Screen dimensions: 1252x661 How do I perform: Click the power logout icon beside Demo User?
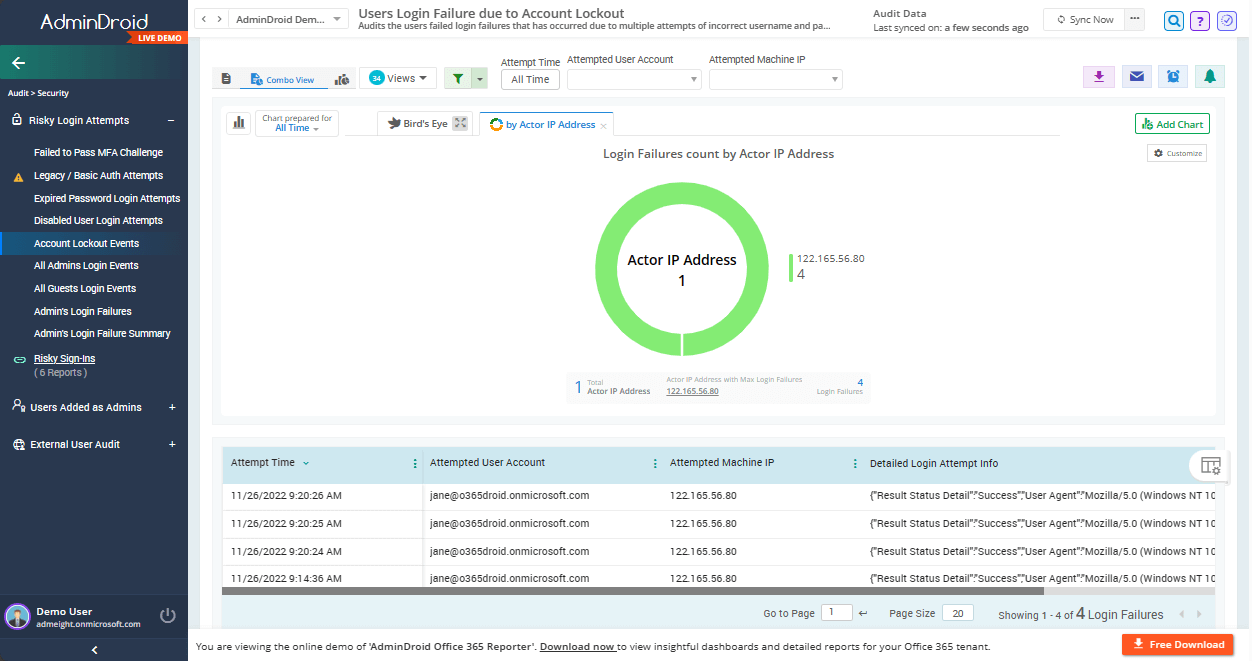click(x=168, y=616)
